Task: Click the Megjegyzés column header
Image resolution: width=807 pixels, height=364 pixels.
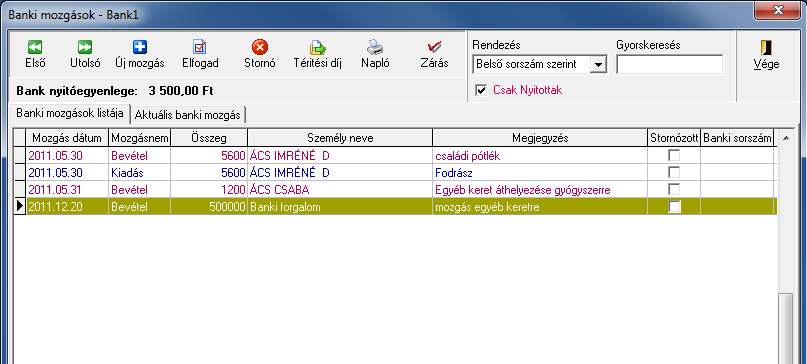Action: [x=540, y=137]
